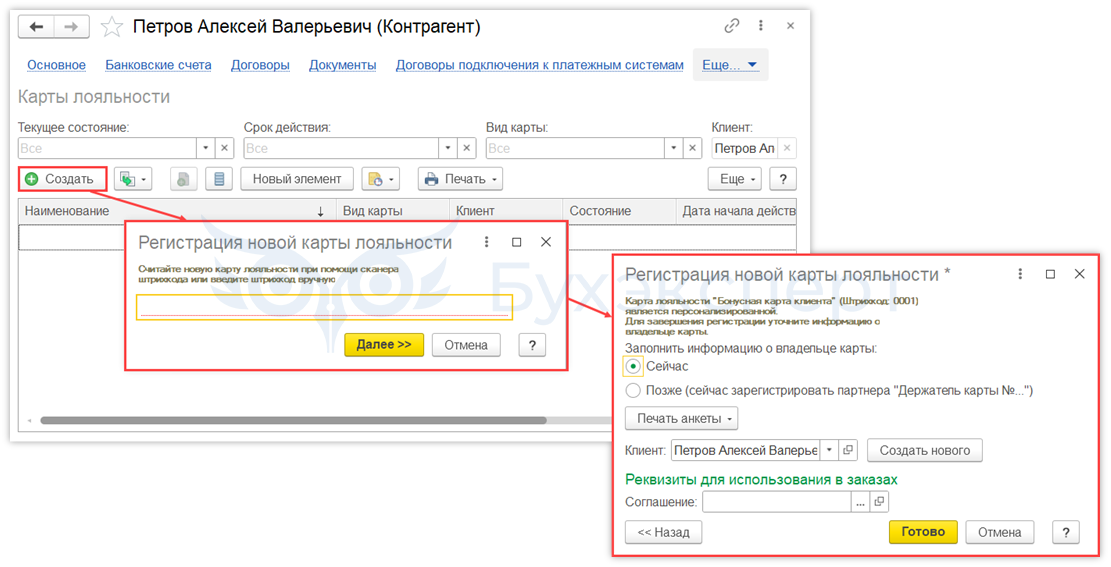Open the Клиент field's open-form icon
Viewport: 1111px width, 567px height.
point(848,451)
